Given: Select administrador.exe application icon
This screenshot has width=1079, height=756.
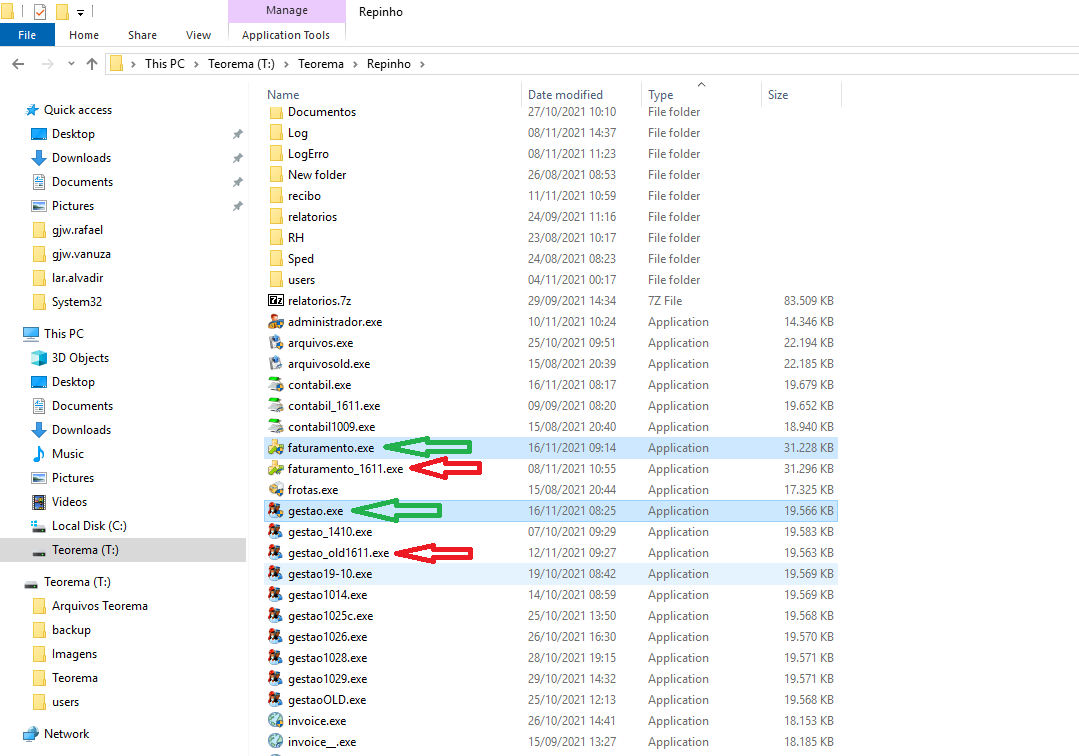Looking at the screenshot, I should pyautogui.click(x=275, y=322).
